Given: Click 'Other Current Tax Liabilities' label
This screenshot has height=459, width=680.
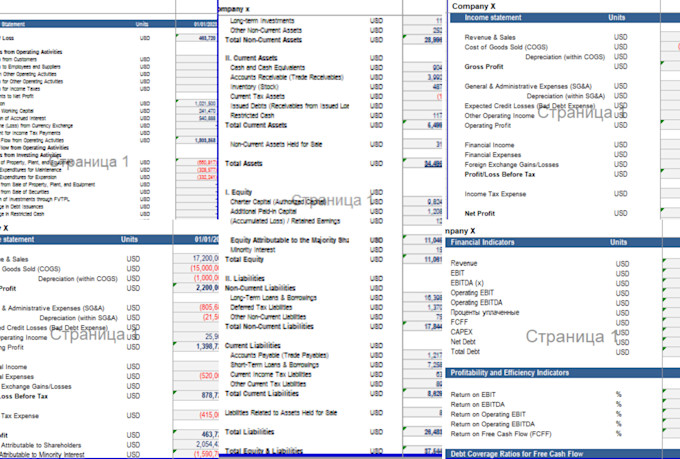Looking at the screenshot, I should [268, 384].
